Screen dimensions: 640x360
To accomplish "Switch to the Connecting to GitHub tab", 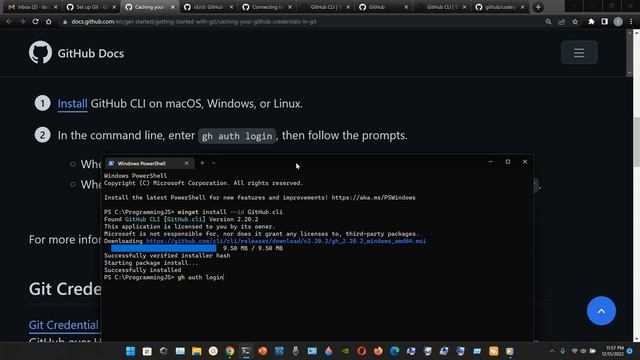I will point(267,7).
